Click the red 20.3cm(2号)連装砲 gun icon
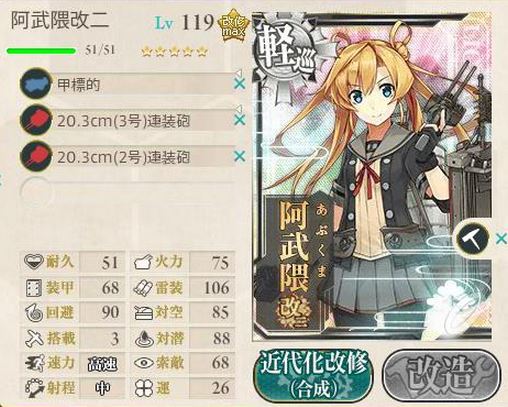 point(36,156)
